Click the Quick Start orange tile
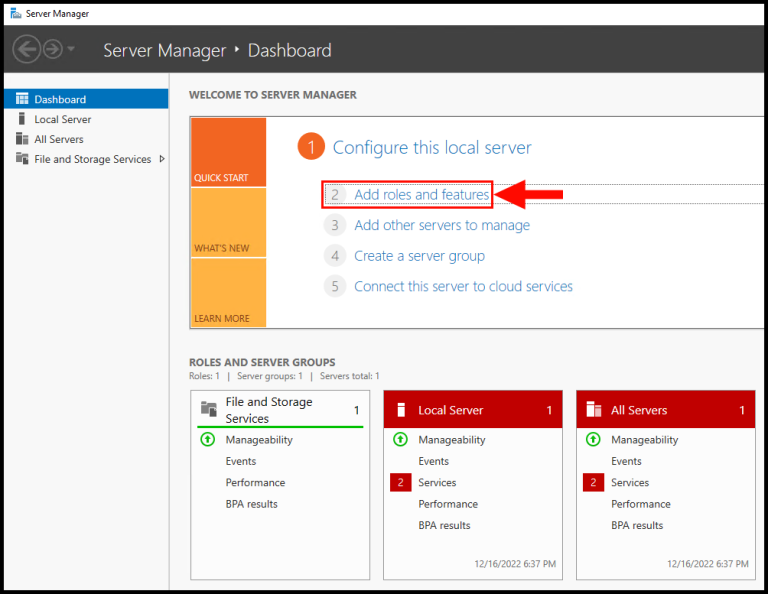Image resolution: width=768 pixels, height=594 pixels. [228, 152]
